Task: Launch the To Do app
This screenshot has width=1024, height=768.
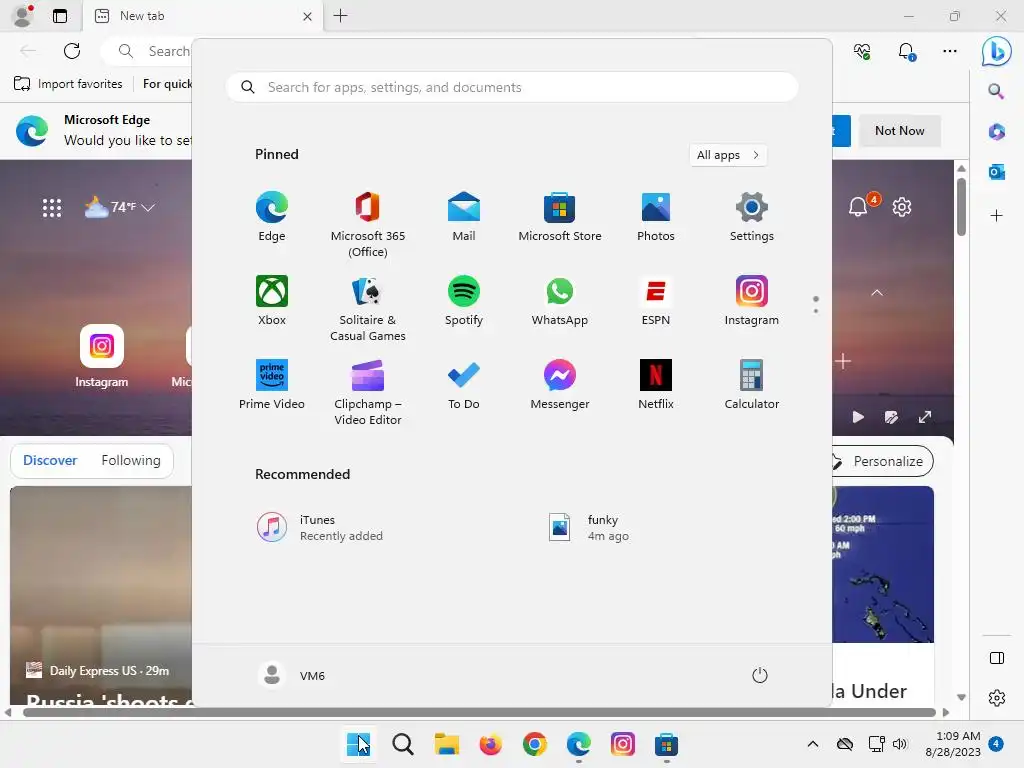Action: click(x=464, y=385)
